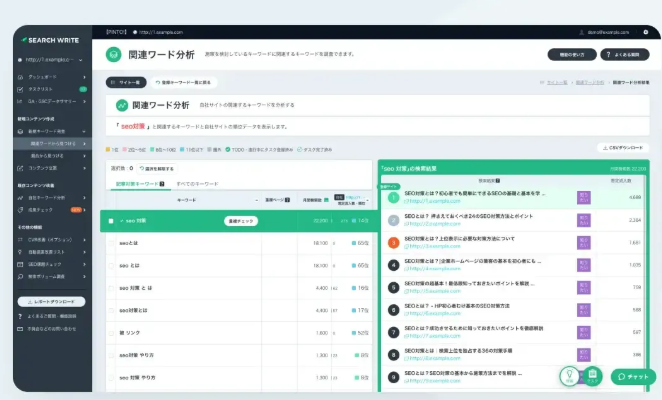Click help icon beside 記事対策キーワード tab
The width and height of the screenshot is (662, 400).
click(x=162, y=184)
